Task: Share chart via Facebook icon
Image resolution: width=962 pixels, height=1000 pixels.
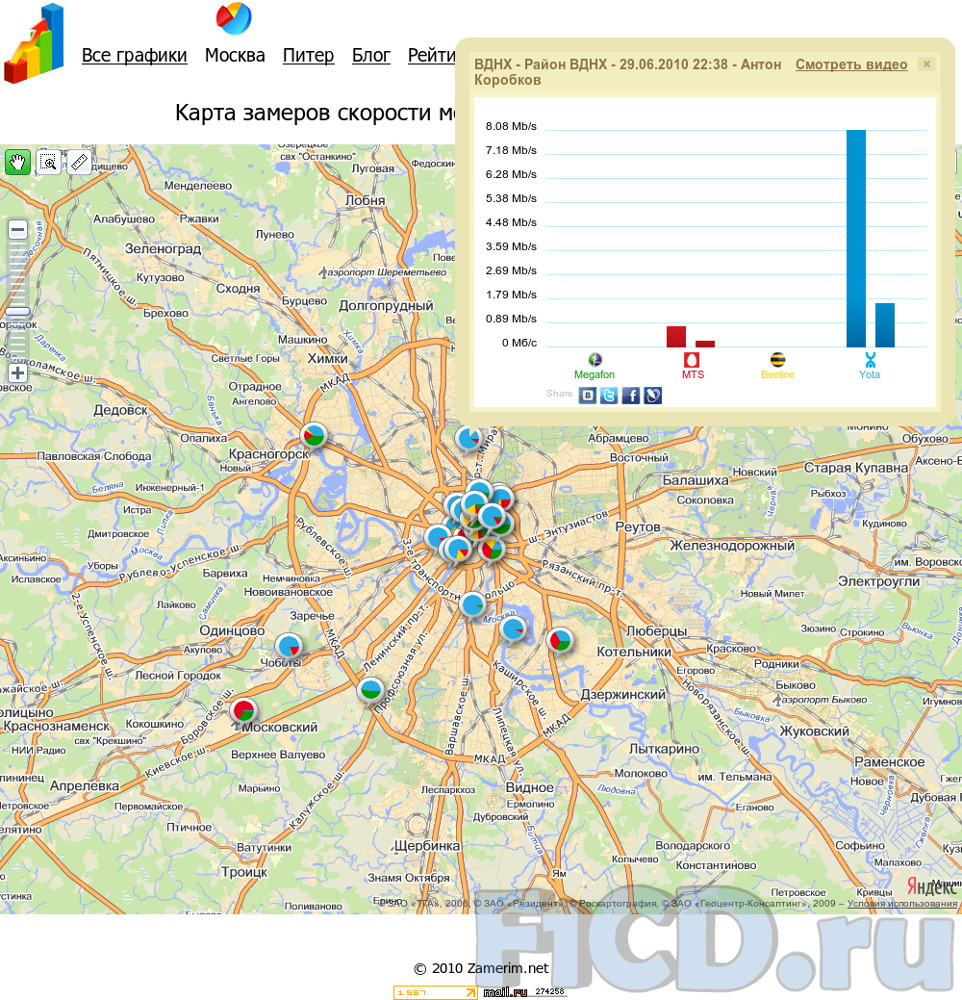Action: (631, 395)
